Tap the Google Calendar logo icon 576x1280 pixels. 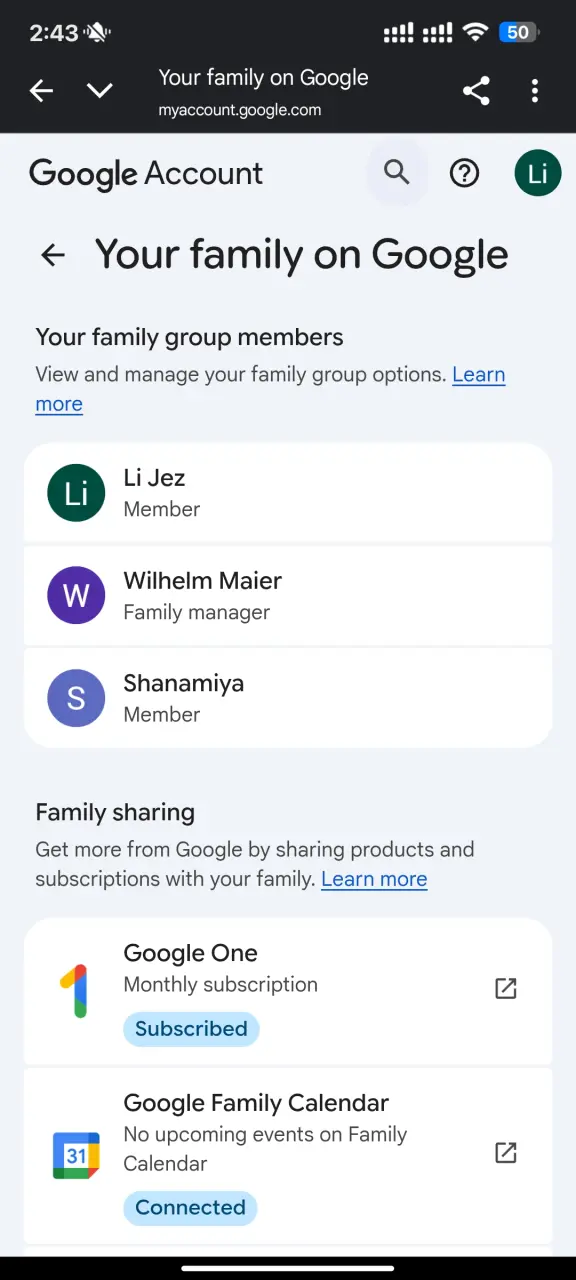coord(76,1156)
